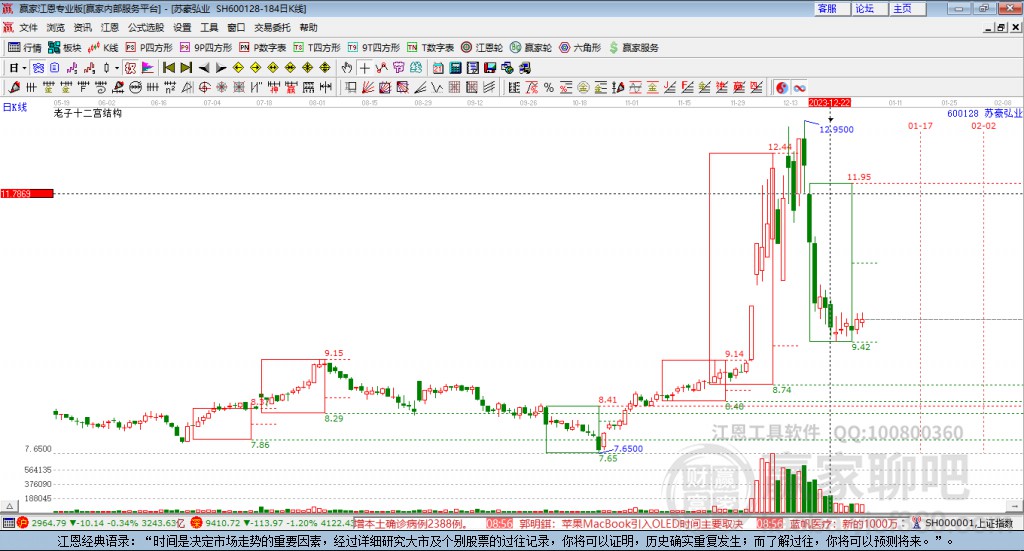Jump to last bar with skip-to-end icon

(x=186, y=68)
